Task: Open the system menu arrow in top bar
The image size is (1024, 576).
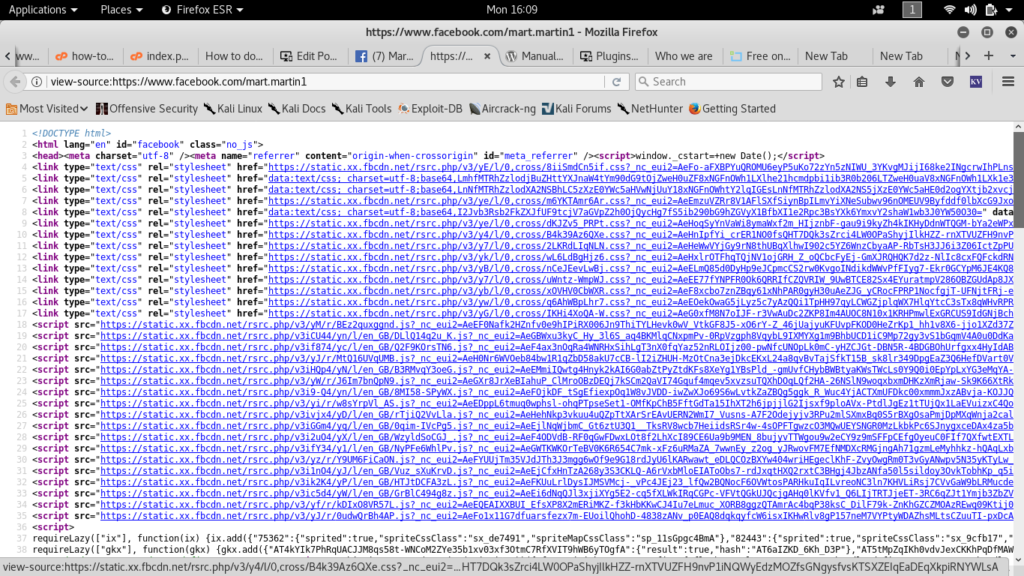Action: [x=1009, y=10]
